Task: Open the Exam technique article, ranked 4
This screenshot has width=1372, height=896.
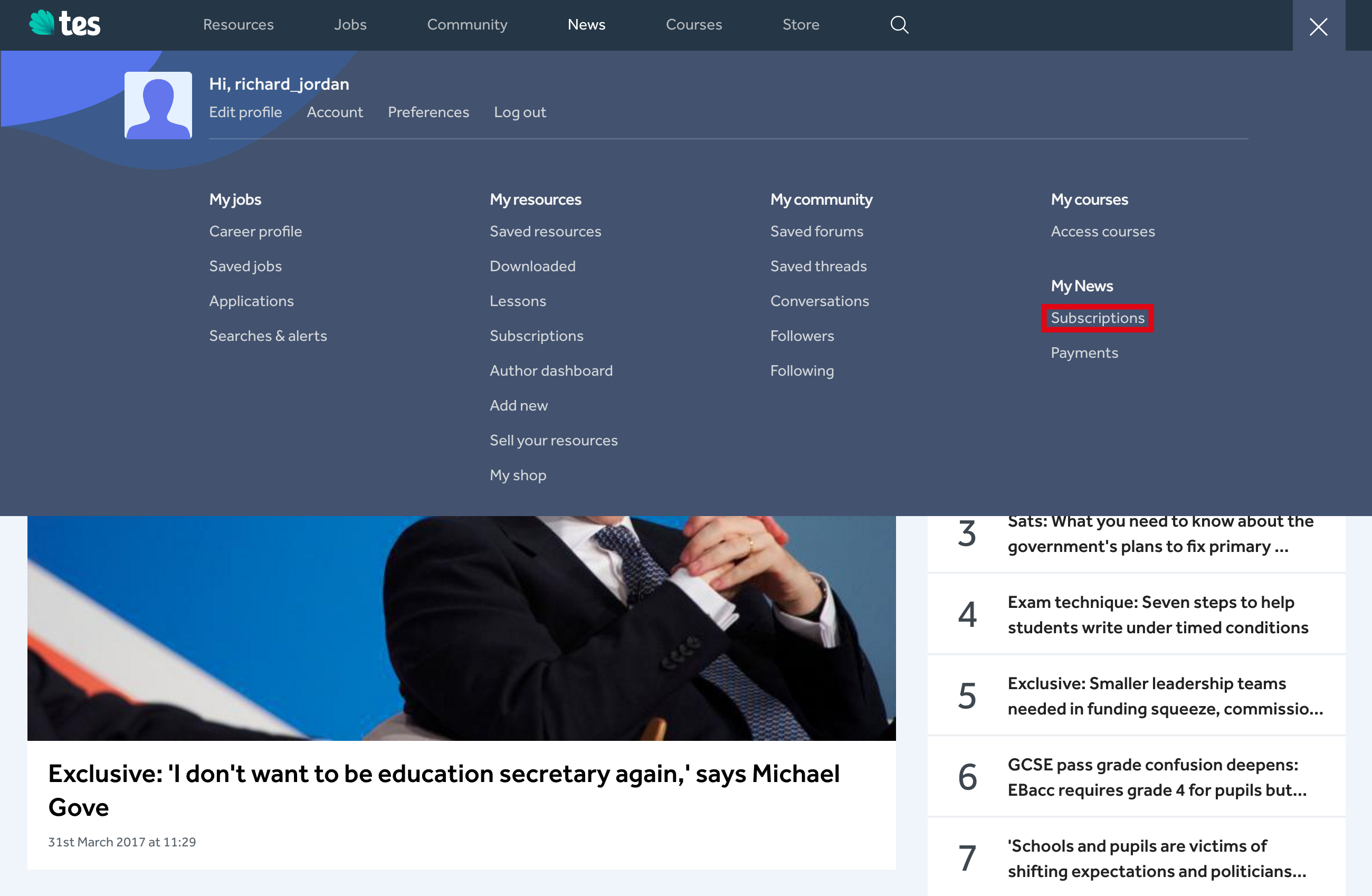Action: (x=1157, y=615)
